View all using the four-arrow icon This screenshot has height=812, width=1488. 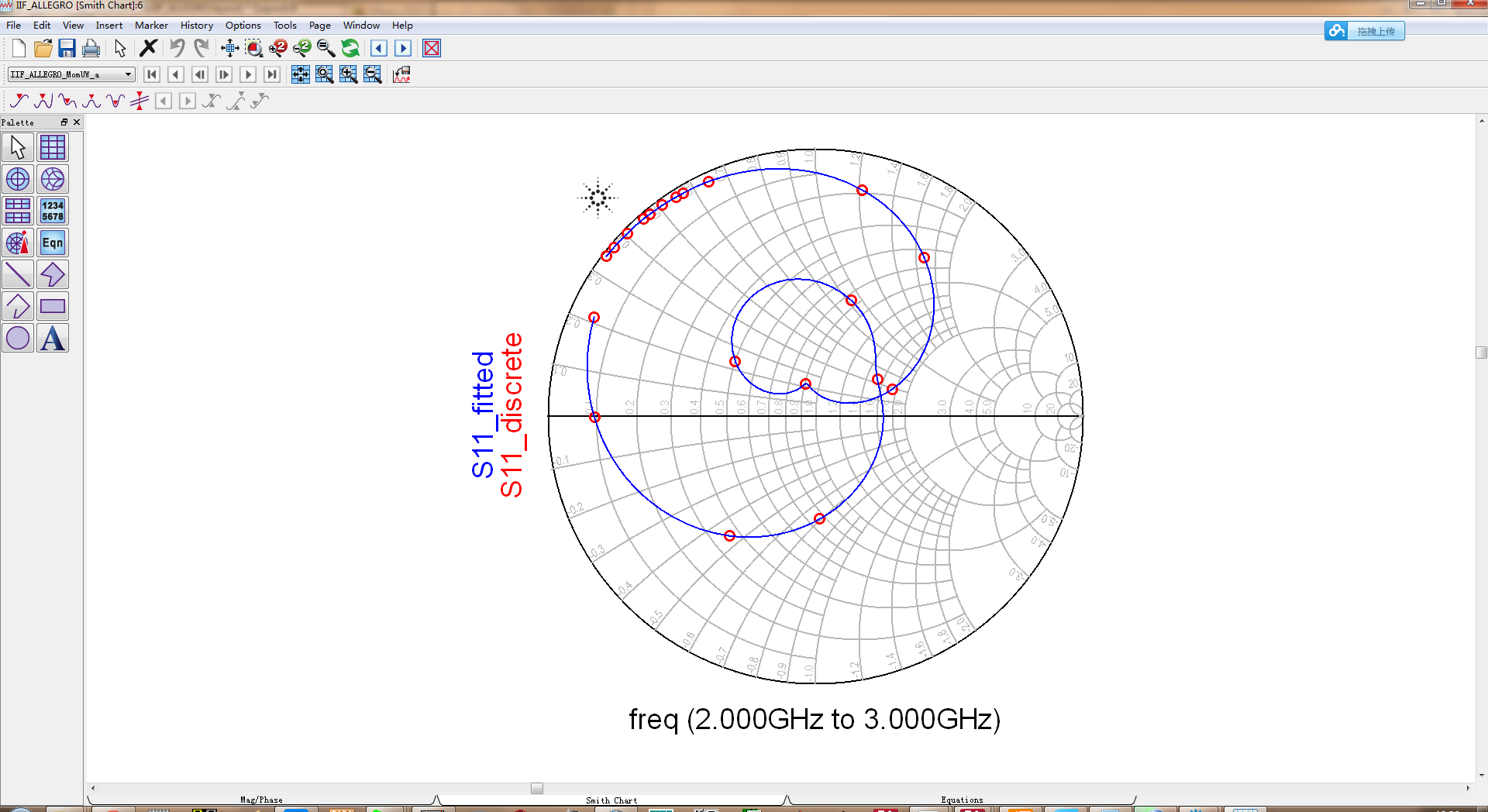pos(229,48)
